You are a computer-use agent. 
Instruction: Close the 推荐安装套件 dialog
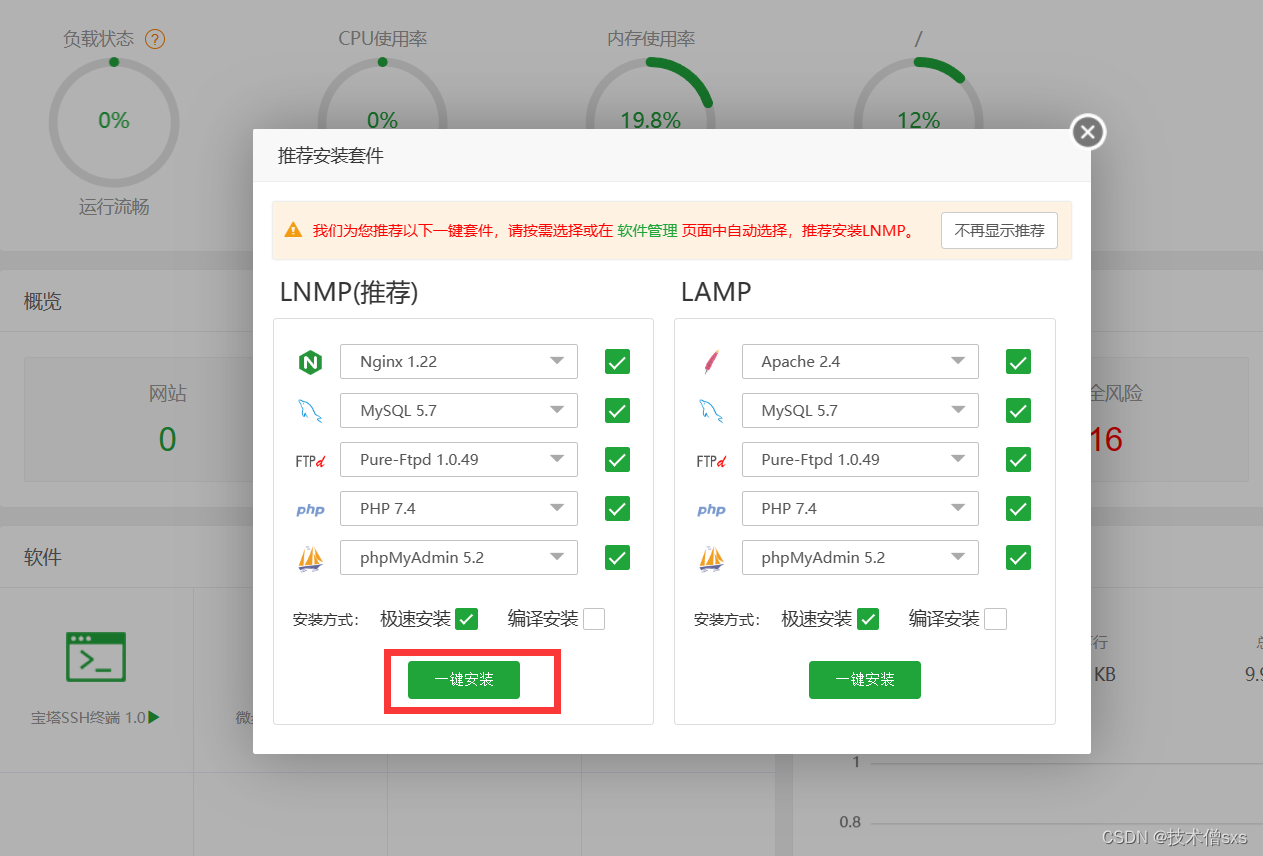[x=1088, y=131]
